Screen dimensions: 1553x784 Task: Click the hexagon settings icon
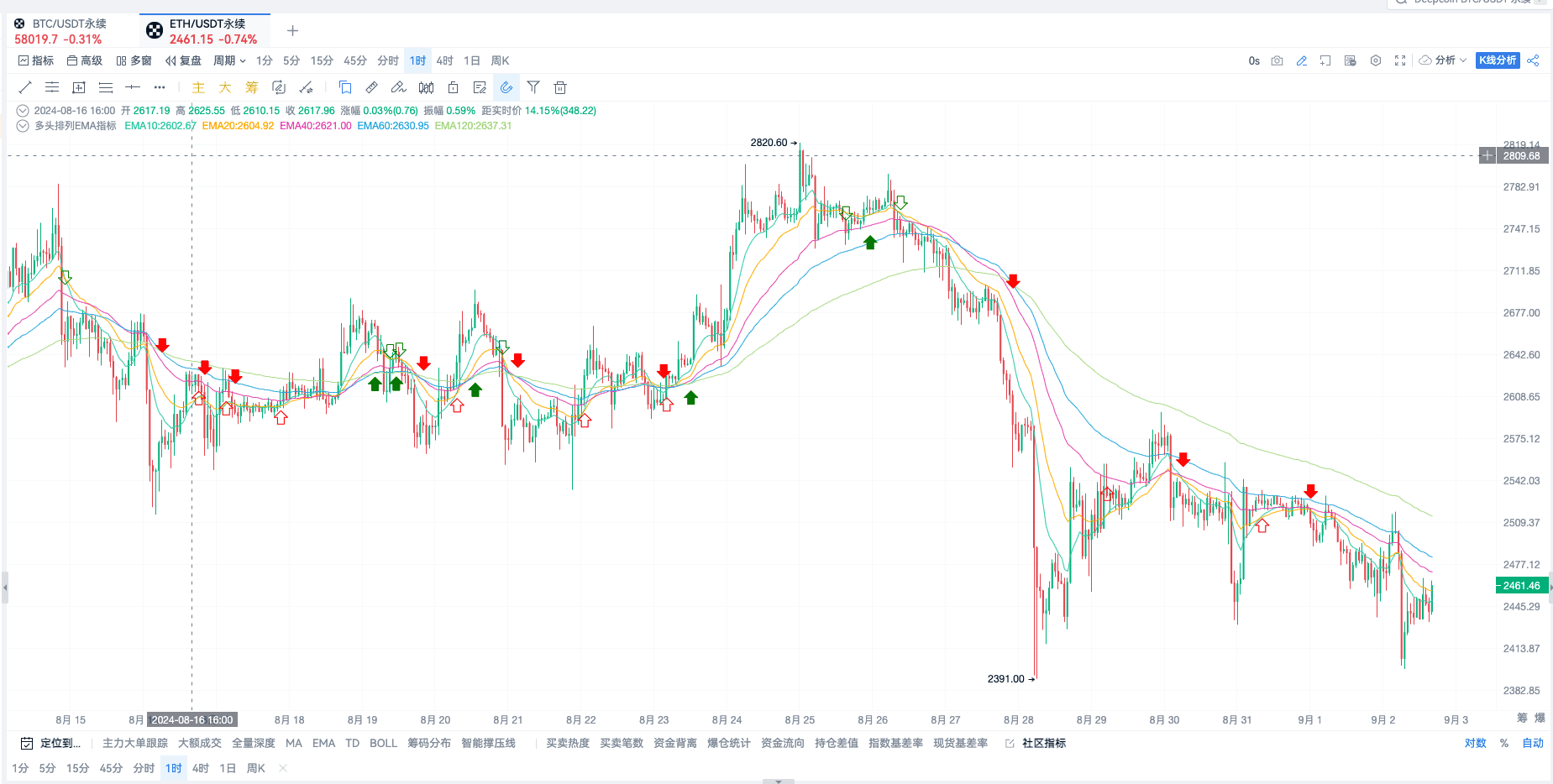pos(1375,60)
